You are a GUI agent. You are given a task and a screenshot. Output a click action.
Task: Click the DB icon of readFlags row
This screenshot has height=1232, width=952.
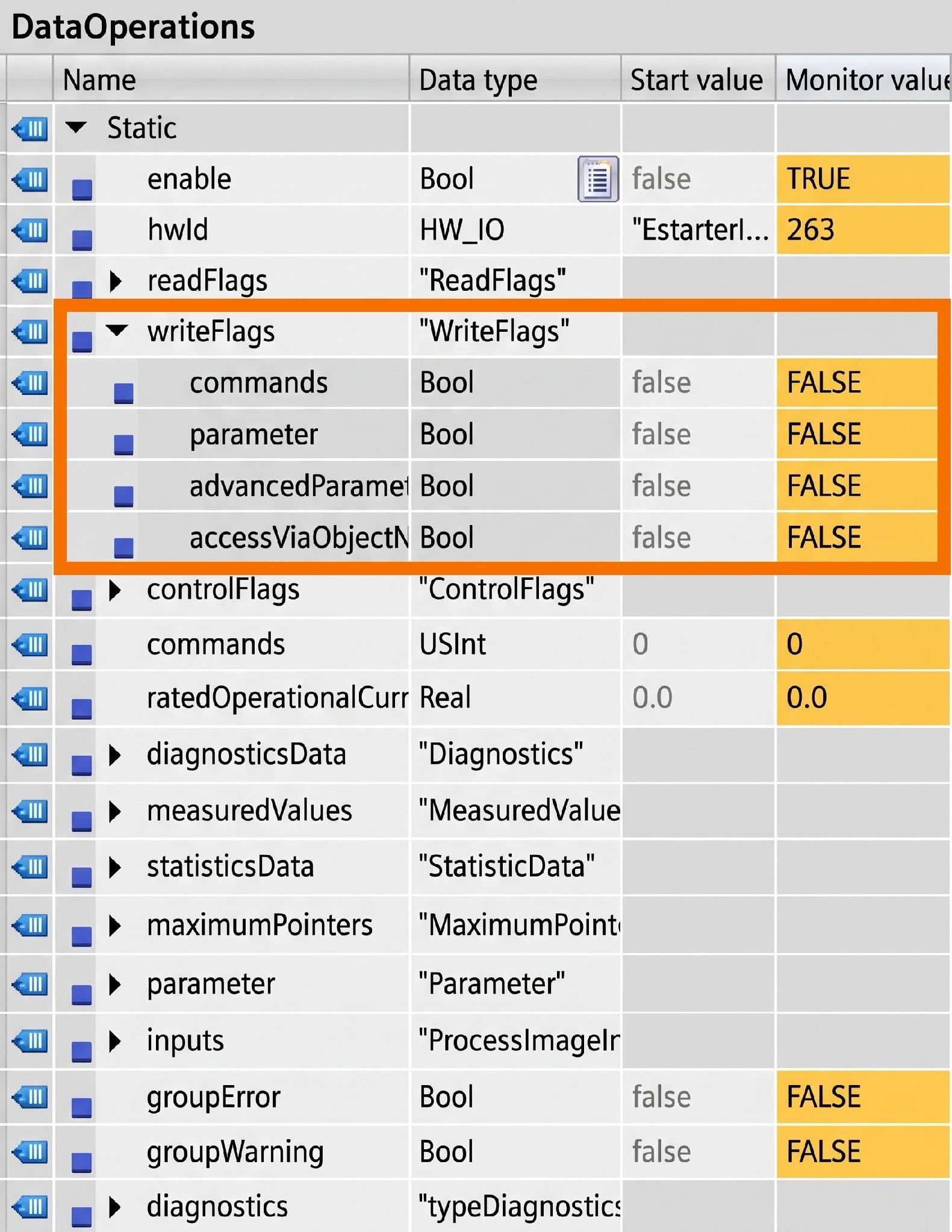pos(30,281)
